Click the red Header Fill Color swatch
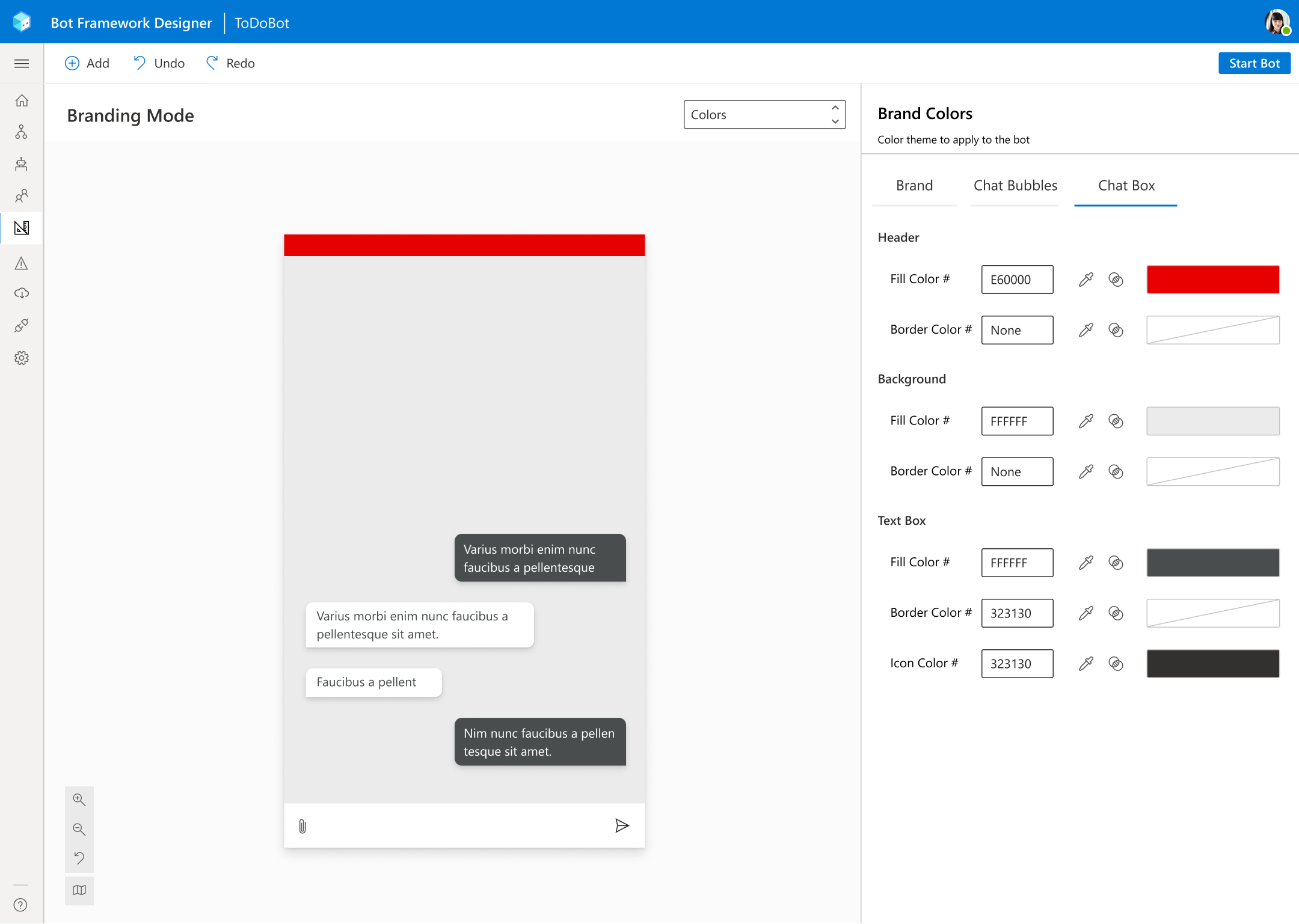Viewport: 1299px width, 924px height. point(1212,280)
